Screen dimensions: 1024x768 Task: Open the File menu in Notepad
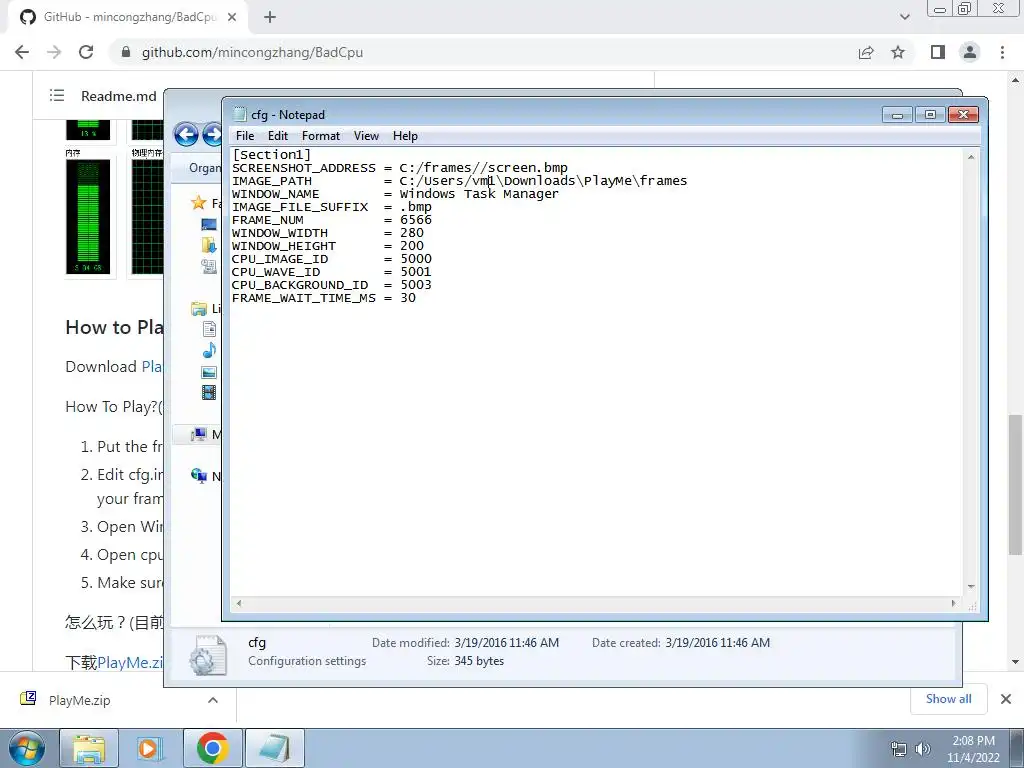point(245,136)
